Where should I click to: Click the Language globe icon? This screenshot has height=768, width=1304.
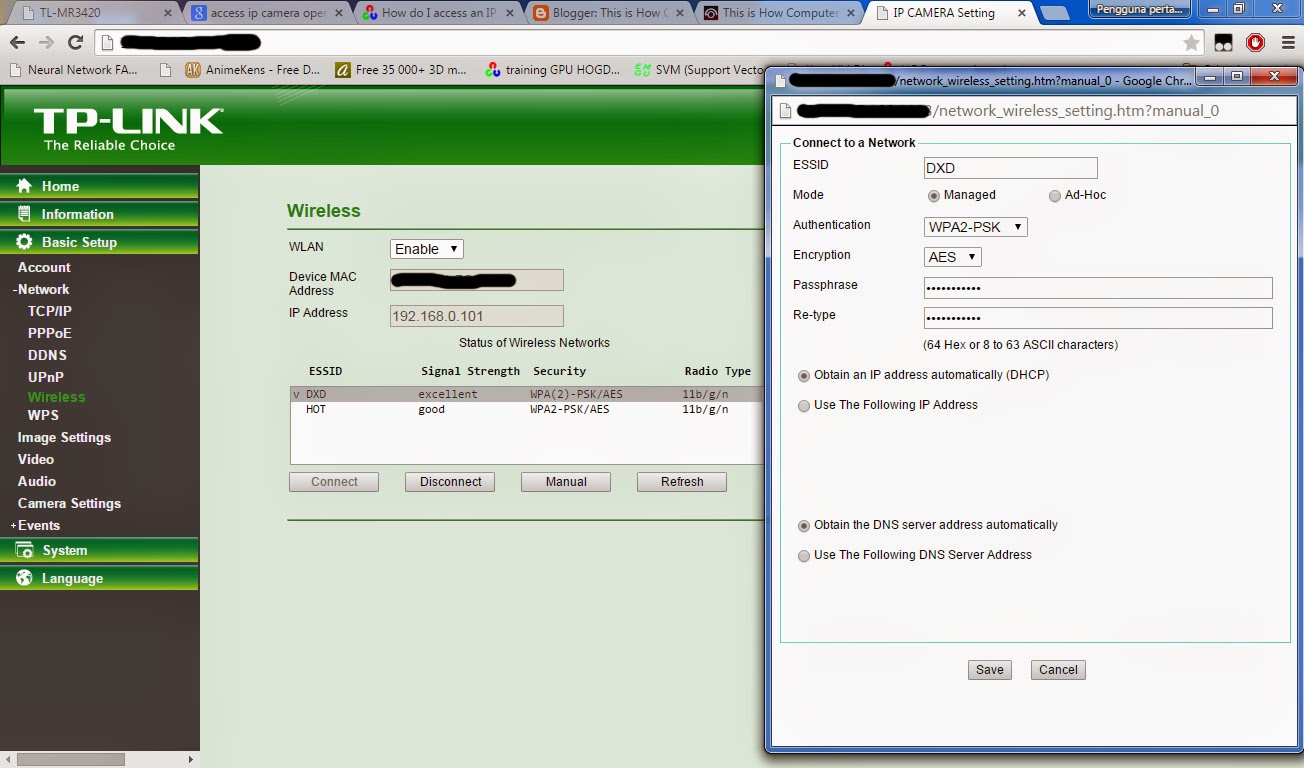(23, 578)
